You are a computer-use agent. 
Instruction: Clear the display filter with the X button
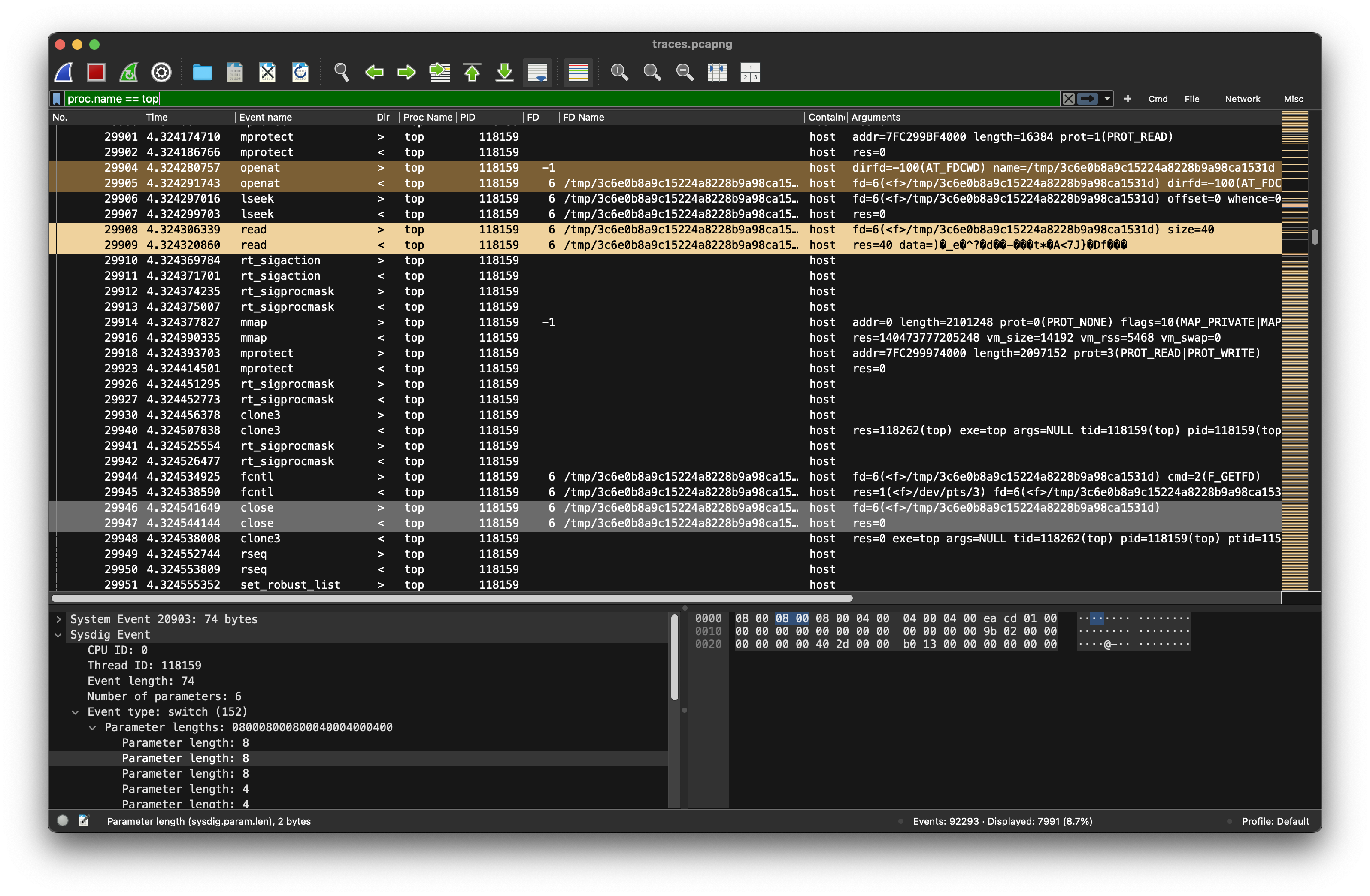point(1068,98)
